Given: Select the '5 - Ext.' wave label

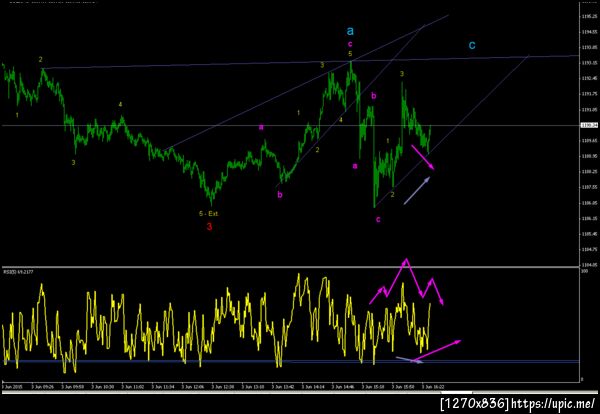Looking at the screenshot, I should [x=209, y=214].
